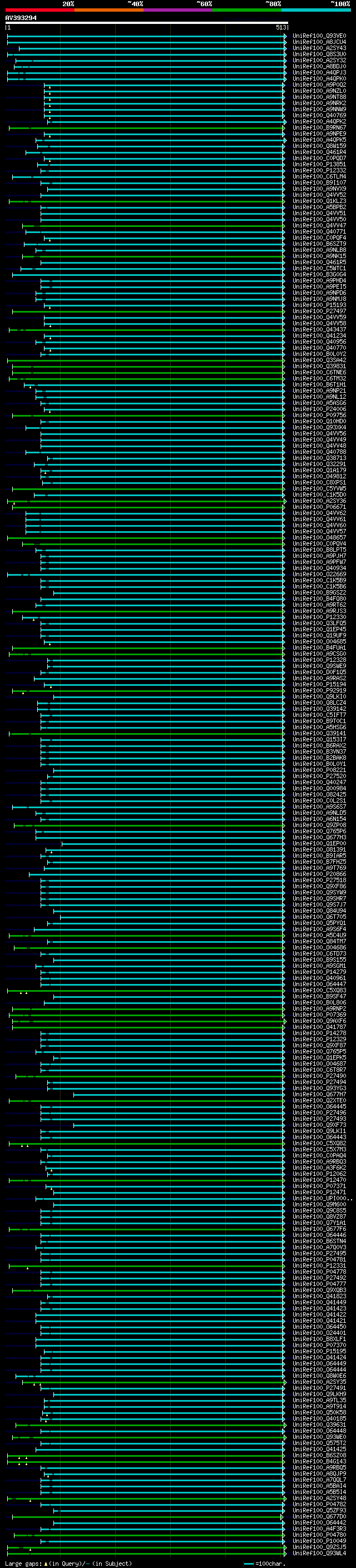This screenshot has height=1568, width=356.
Task: Open UniRef100_A9S6S7 hit label
Action: [319, 807]
